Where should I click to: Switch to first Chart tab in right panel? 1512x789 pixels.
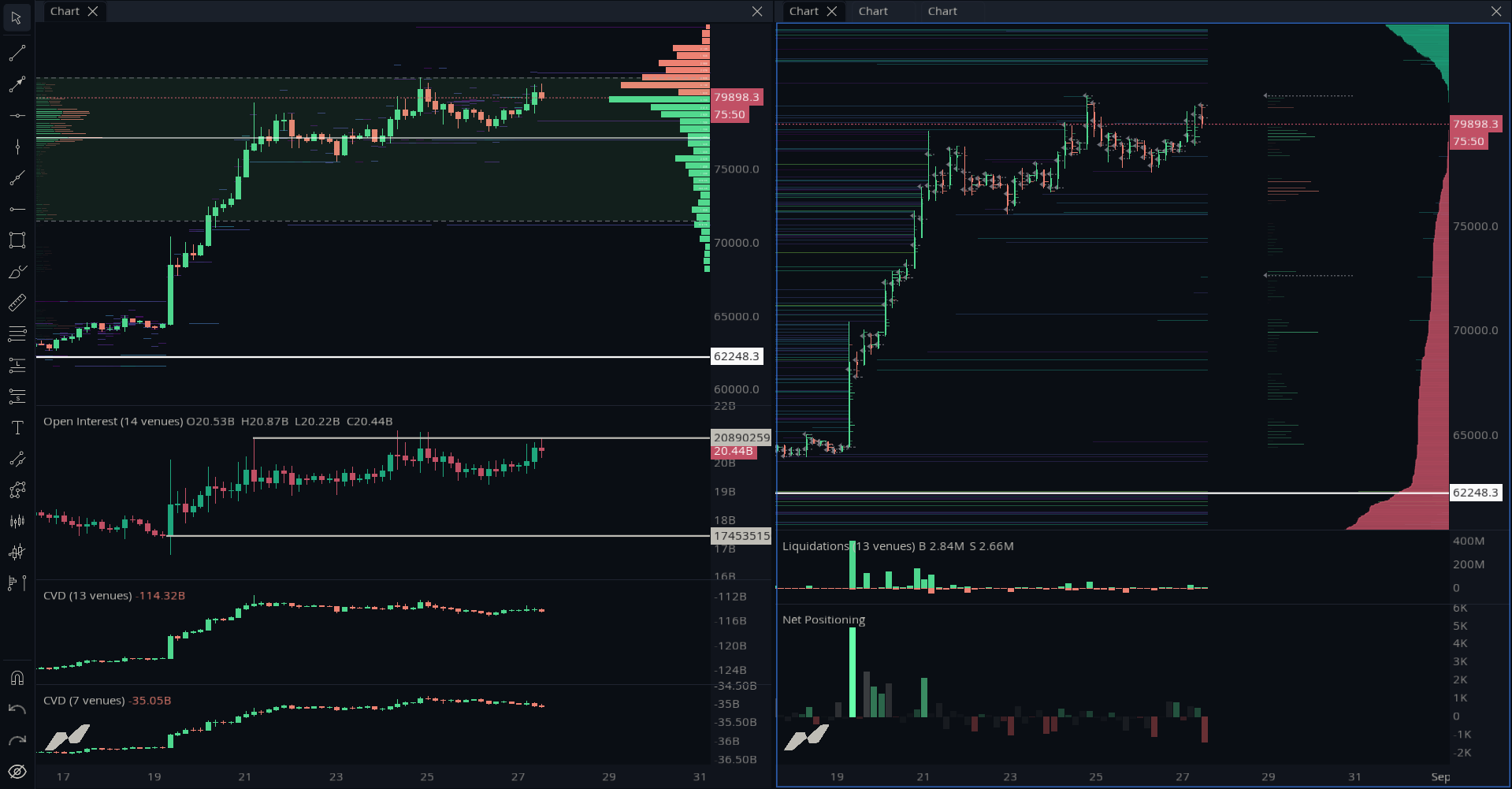click(x=804, y=11)
